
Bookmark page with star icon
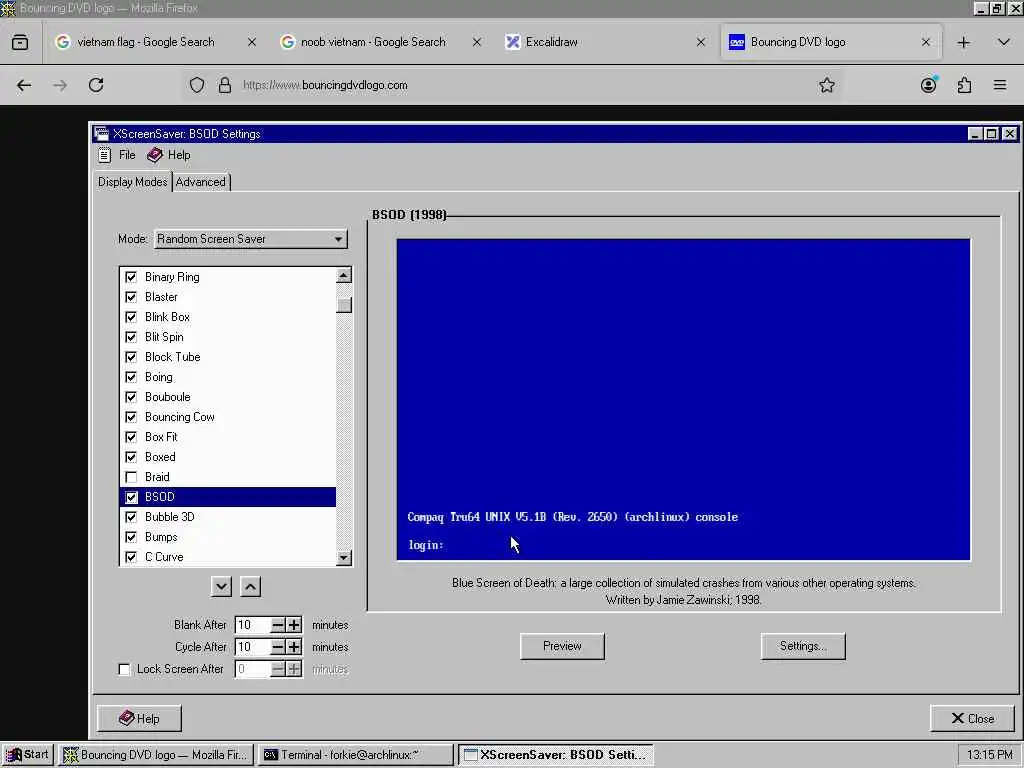pyautogui.click(x=827, y=85)
